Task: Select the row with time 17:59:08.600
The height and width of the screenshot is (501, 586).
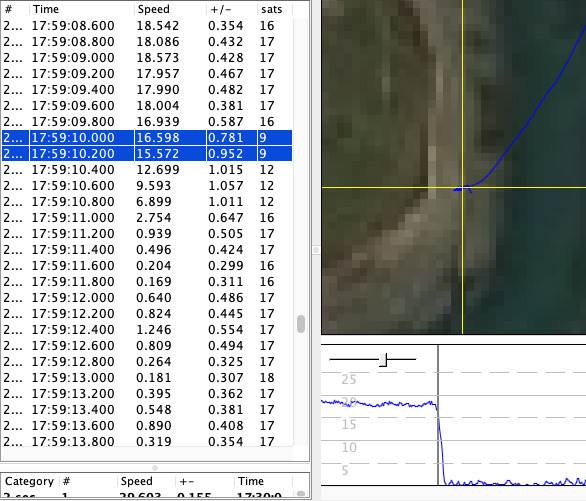Action: pyautogui.click(x=147, y=26)
